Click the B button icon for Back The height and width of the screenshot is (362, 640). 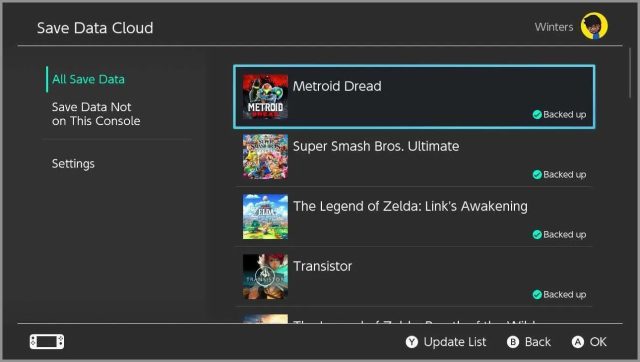(x=513, y=342)
